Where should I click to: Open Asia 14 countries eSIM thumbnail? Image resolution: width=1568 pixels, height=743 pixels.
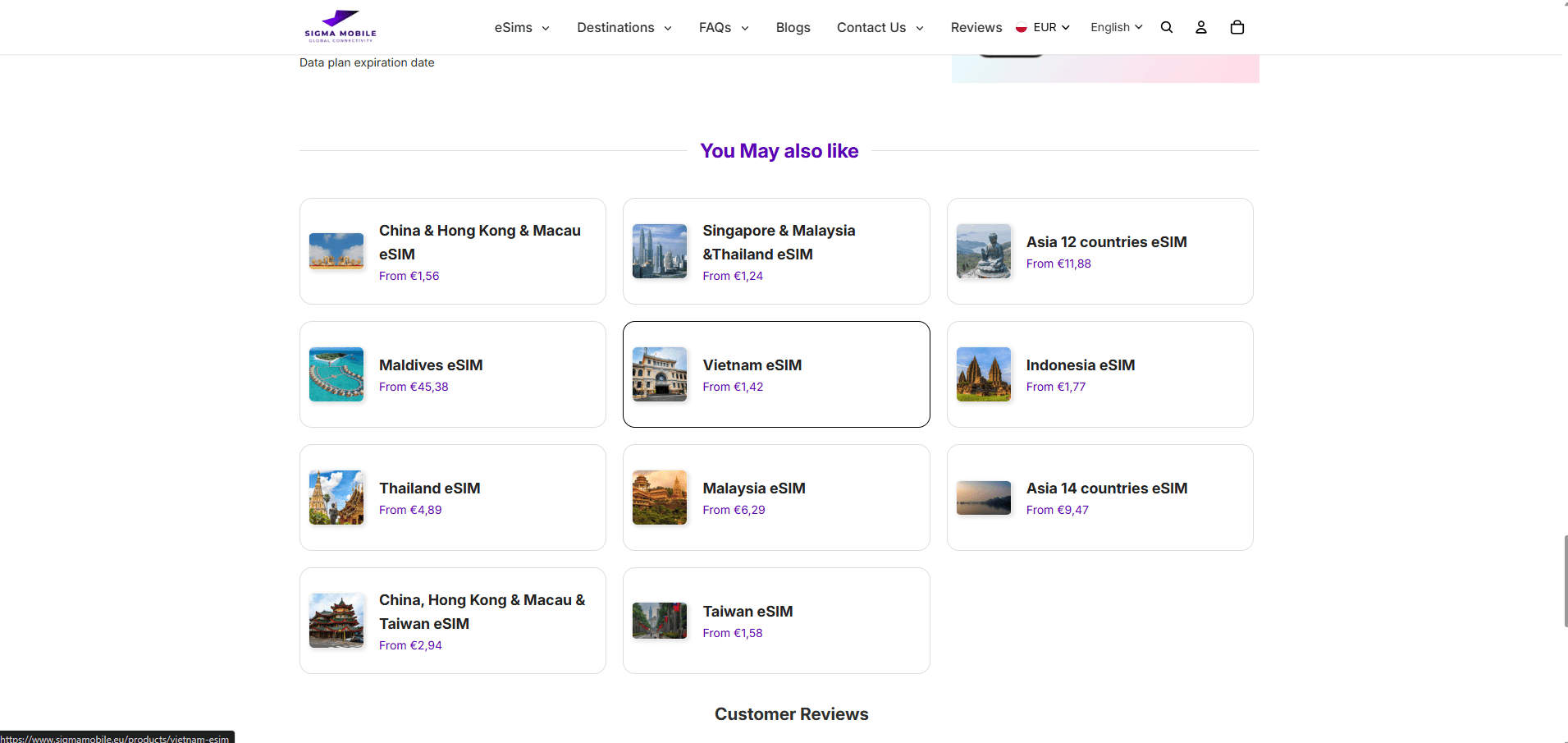[x=984, y=498]
